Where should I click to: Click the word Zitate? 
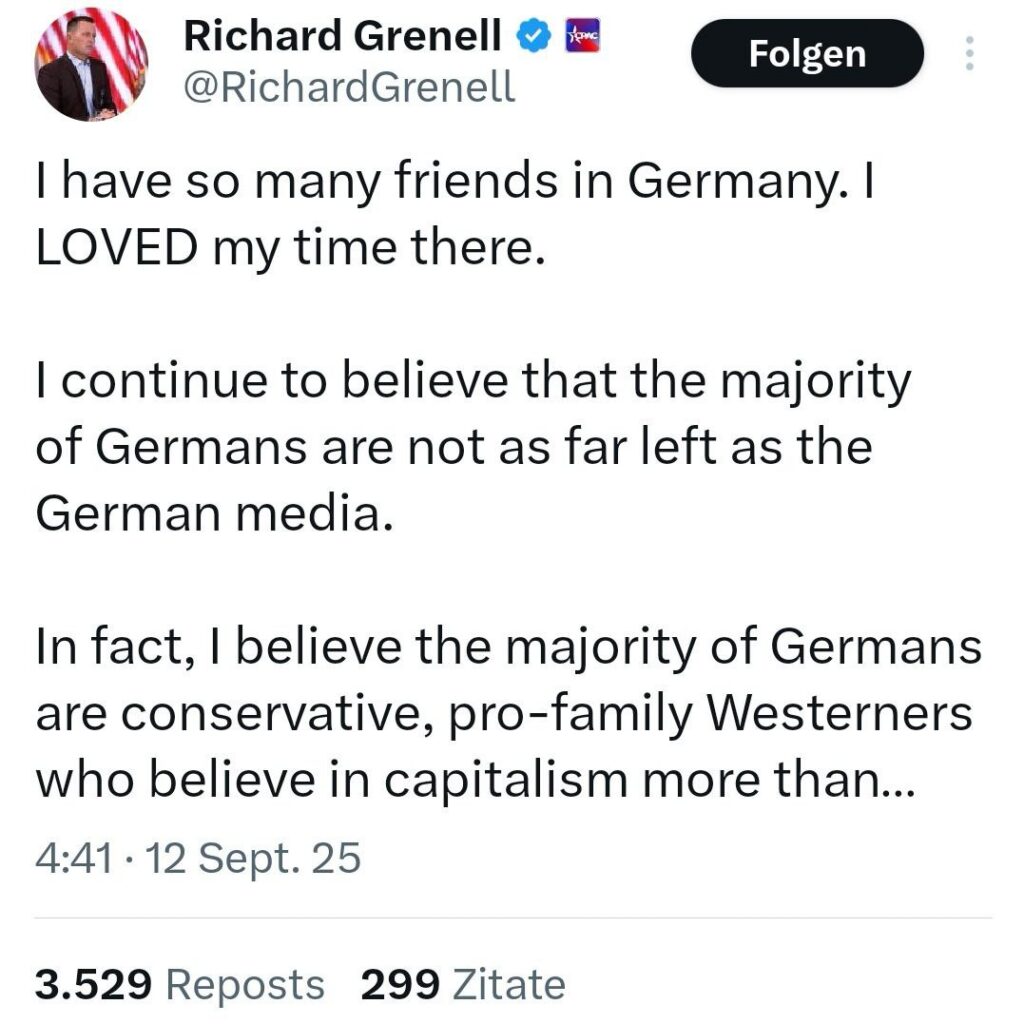[509, 984]
